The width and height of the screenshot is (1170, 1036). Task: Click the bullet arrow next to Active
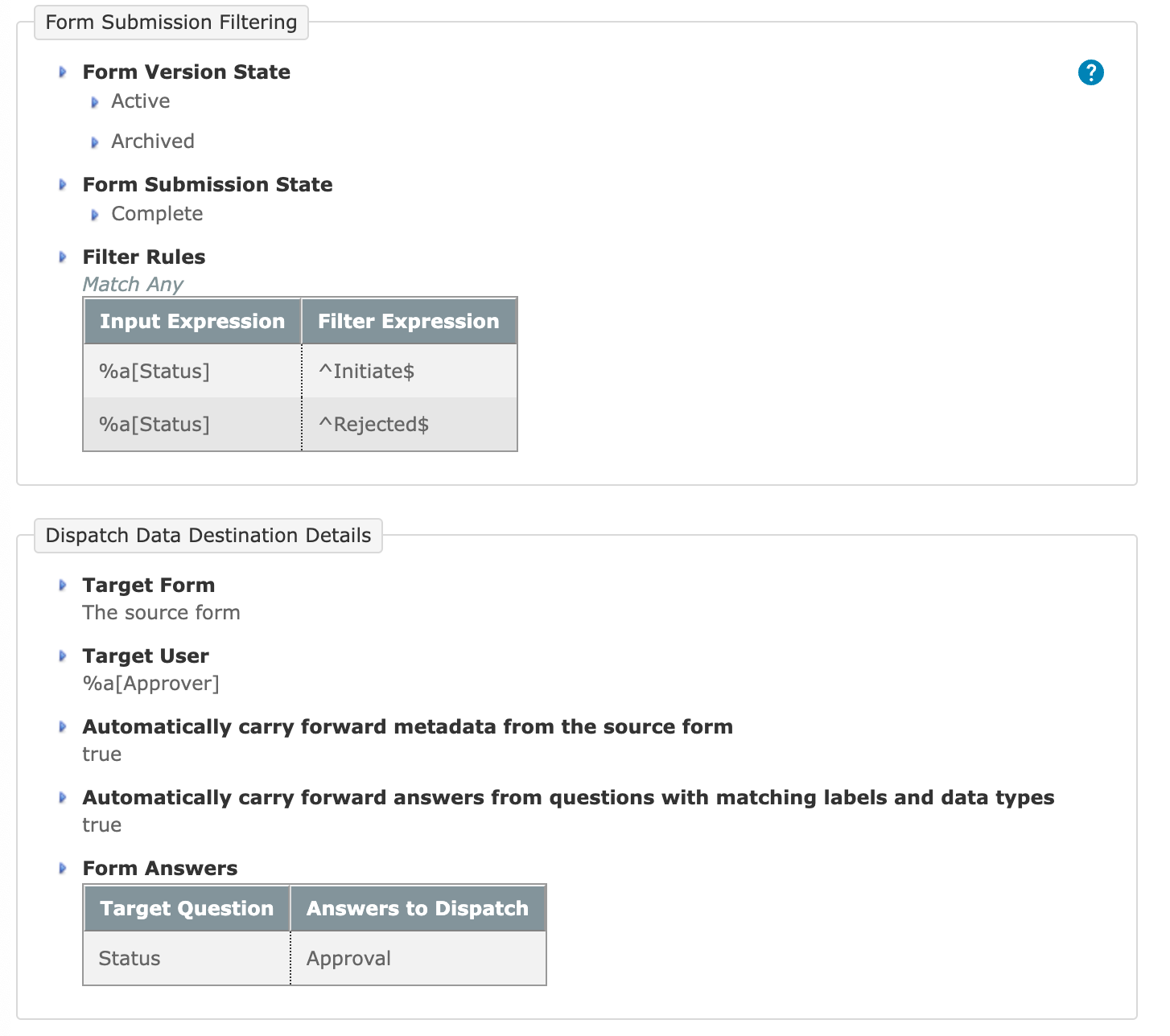point(95,102)
